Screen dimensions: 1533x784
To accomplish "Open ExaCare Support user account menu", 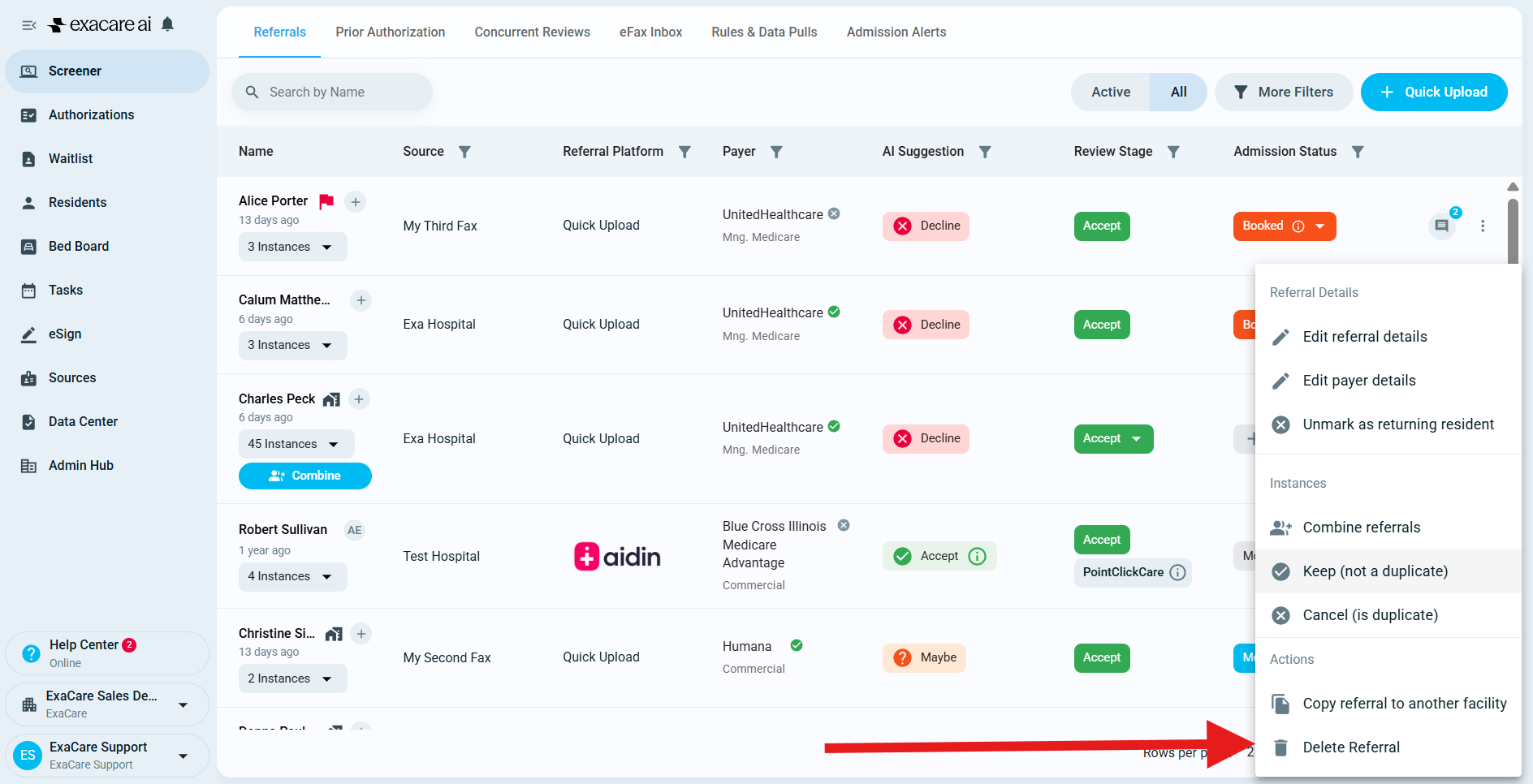I will [107, 756].
